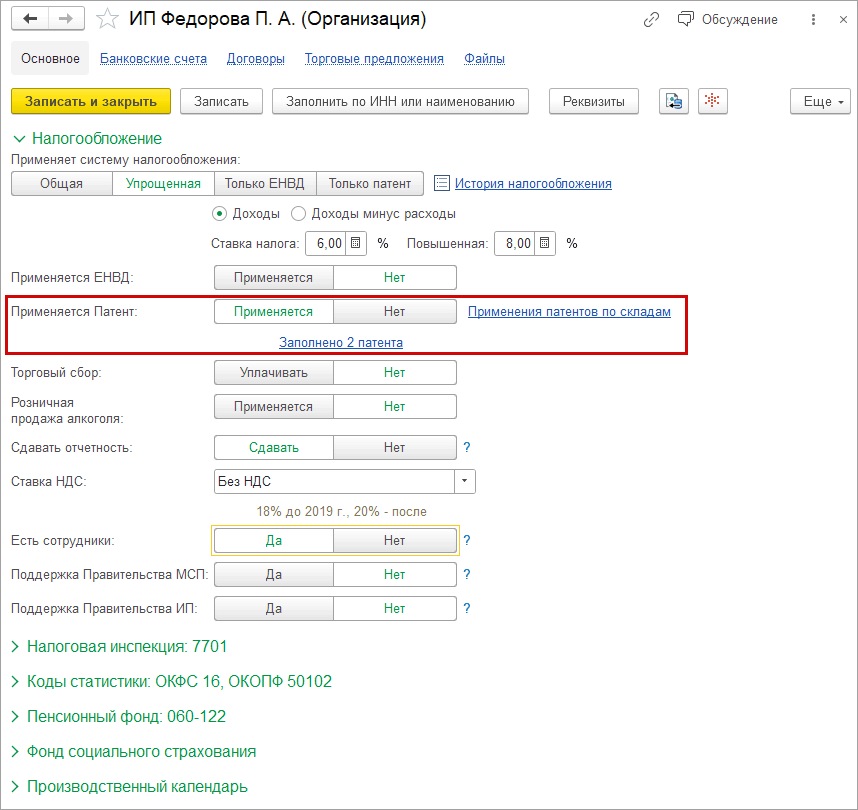Add to favorites with the star icon

tap(107, 19)
